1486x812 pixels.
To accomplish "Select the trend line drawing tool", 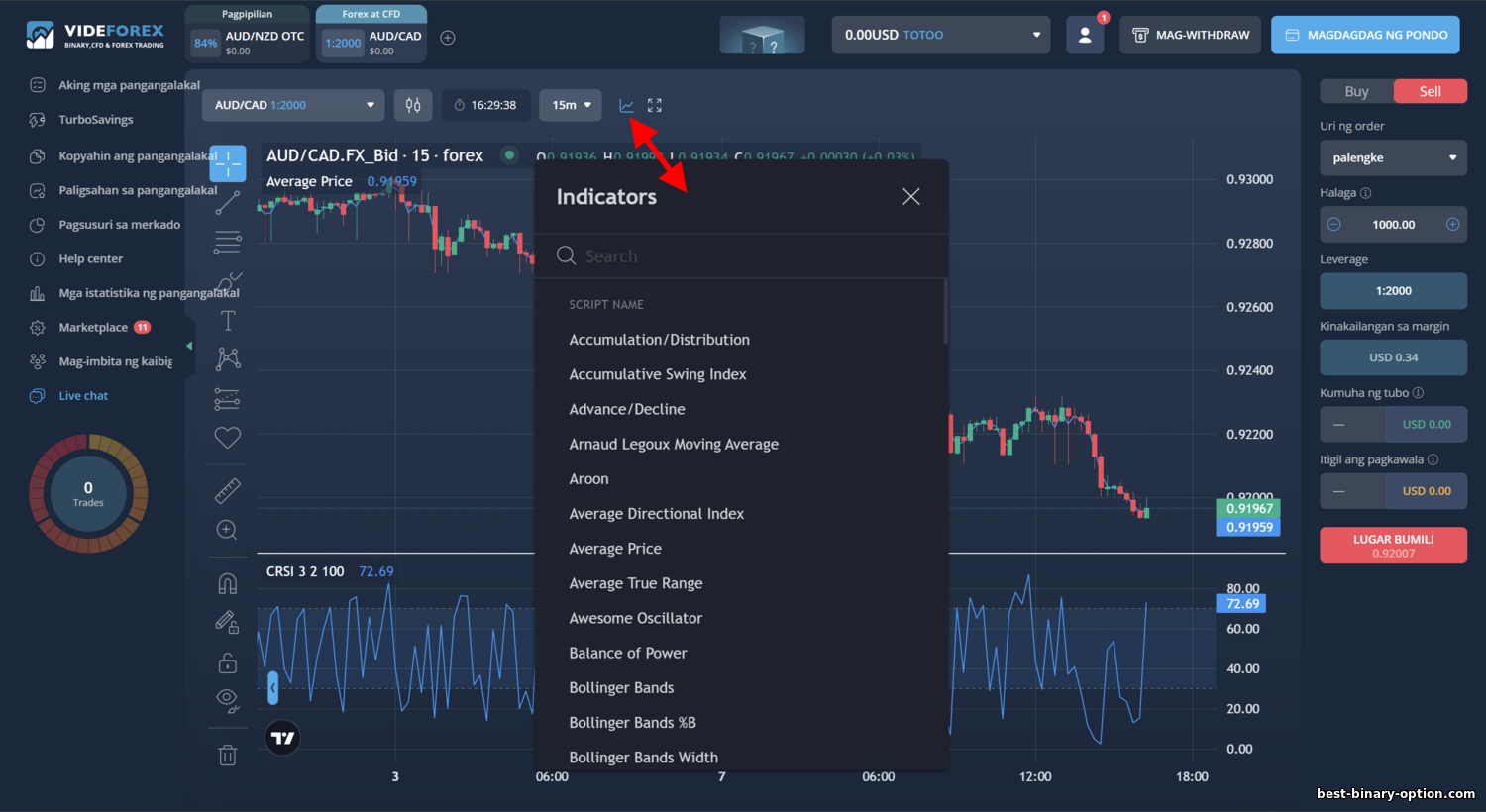I will [228, 203].
